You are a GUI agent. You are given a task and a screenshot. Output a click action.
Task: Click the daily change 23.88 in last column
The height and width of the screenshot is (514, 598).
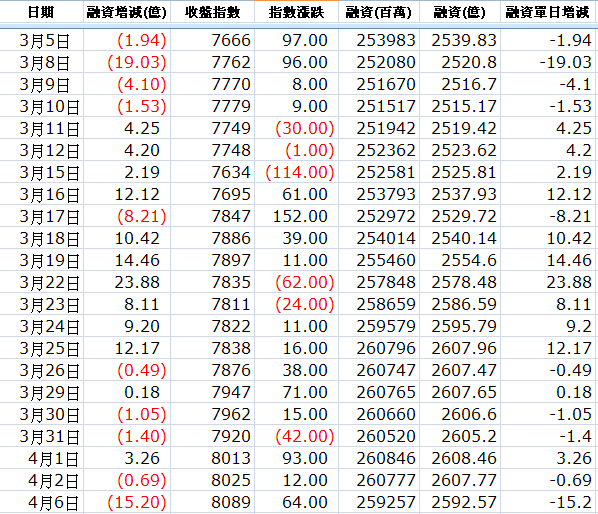[x=547, y=282]
